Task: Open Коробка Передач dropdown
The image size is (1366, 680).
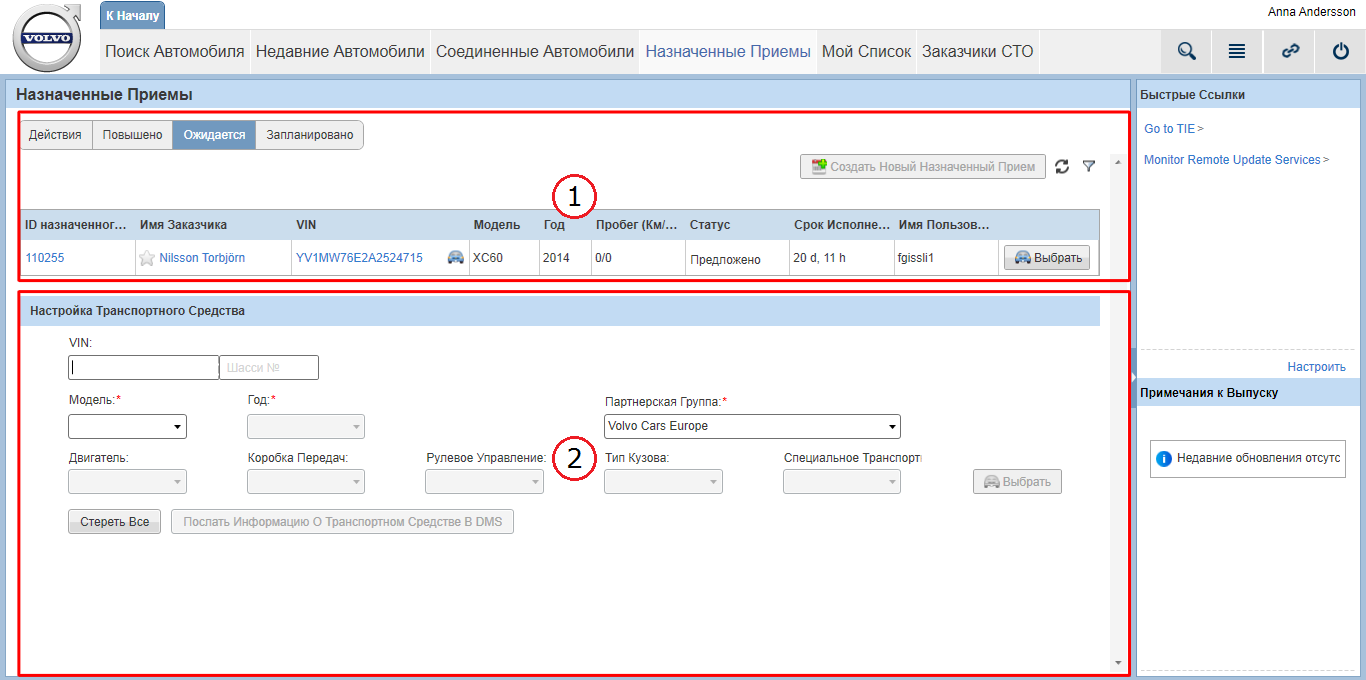Action: (306, 482)
